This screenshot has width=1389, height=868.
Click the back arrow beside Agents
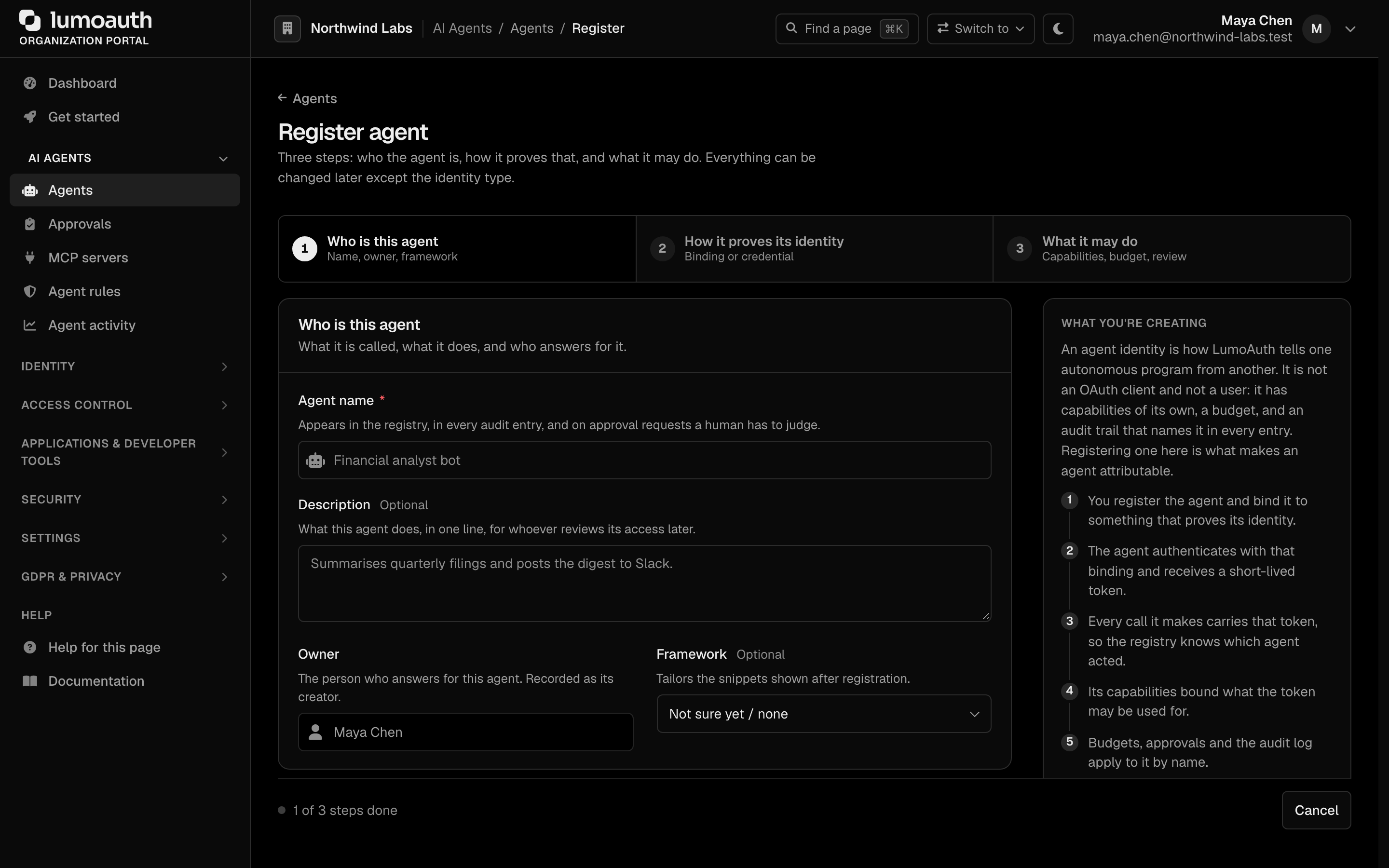click(283, 98)
